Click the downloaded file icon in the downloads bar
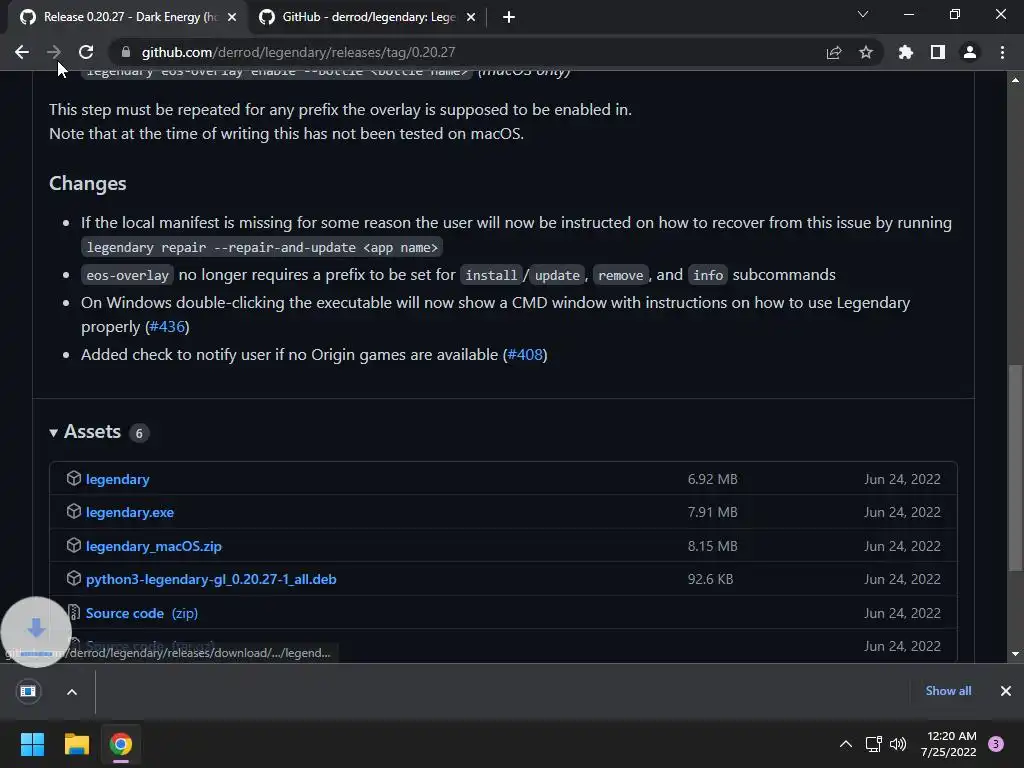The height and width of the screenshot is (768, 1024). (28, 691)
